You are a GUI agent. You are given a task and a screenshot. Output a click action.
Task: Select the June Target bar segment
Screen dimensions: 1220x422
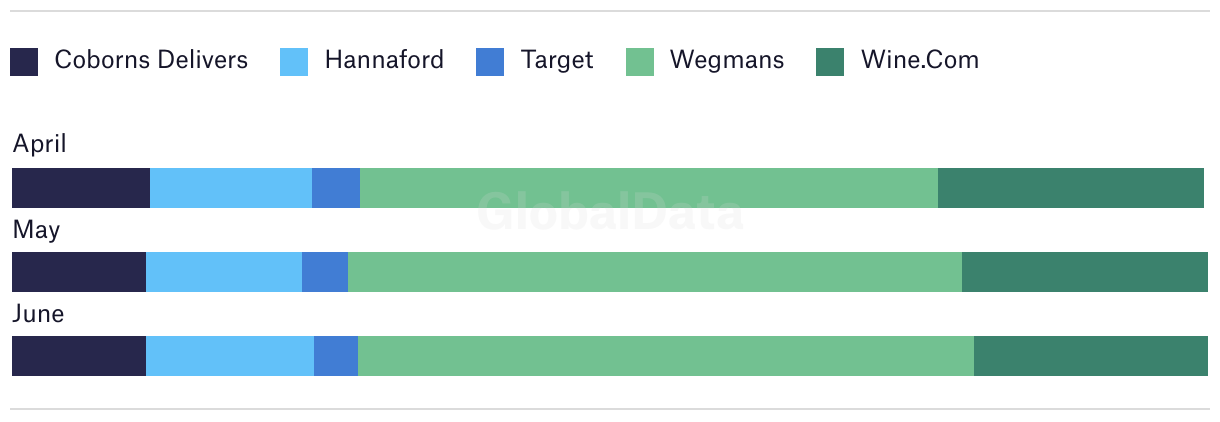pos(336,356)
